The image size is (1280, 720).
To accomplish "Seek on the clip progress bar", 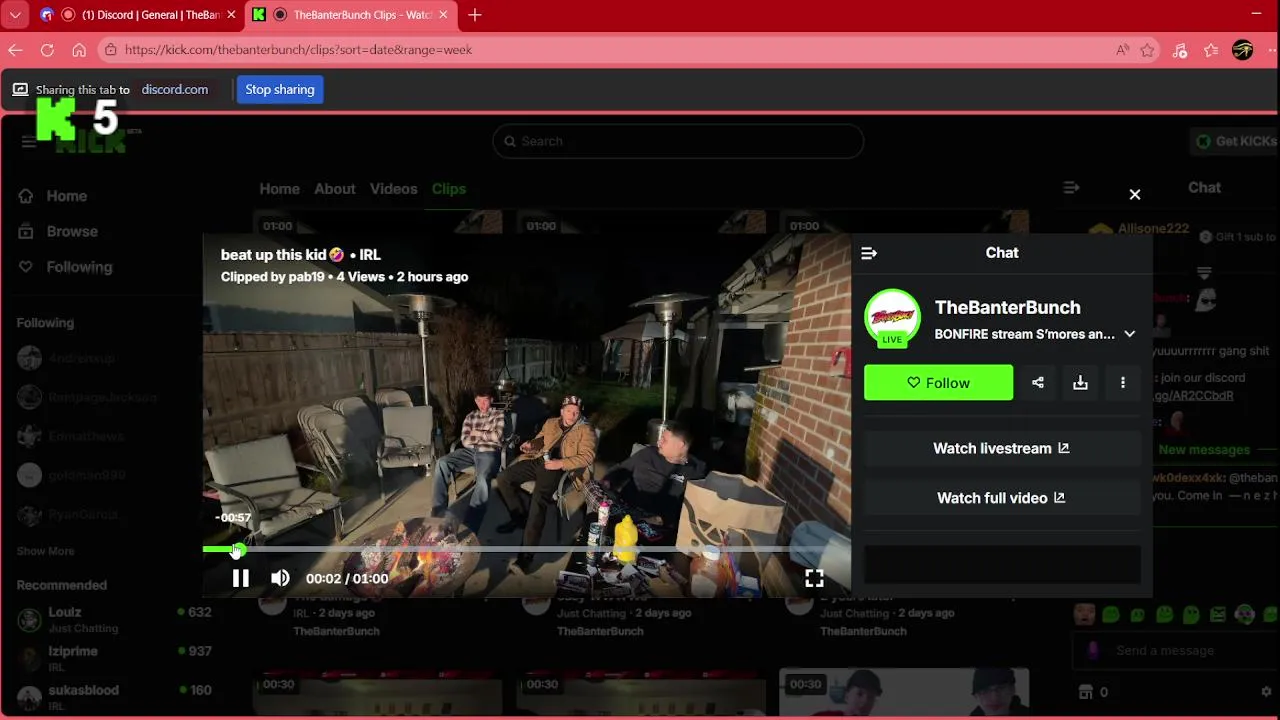I will click(x=526, y=549).
